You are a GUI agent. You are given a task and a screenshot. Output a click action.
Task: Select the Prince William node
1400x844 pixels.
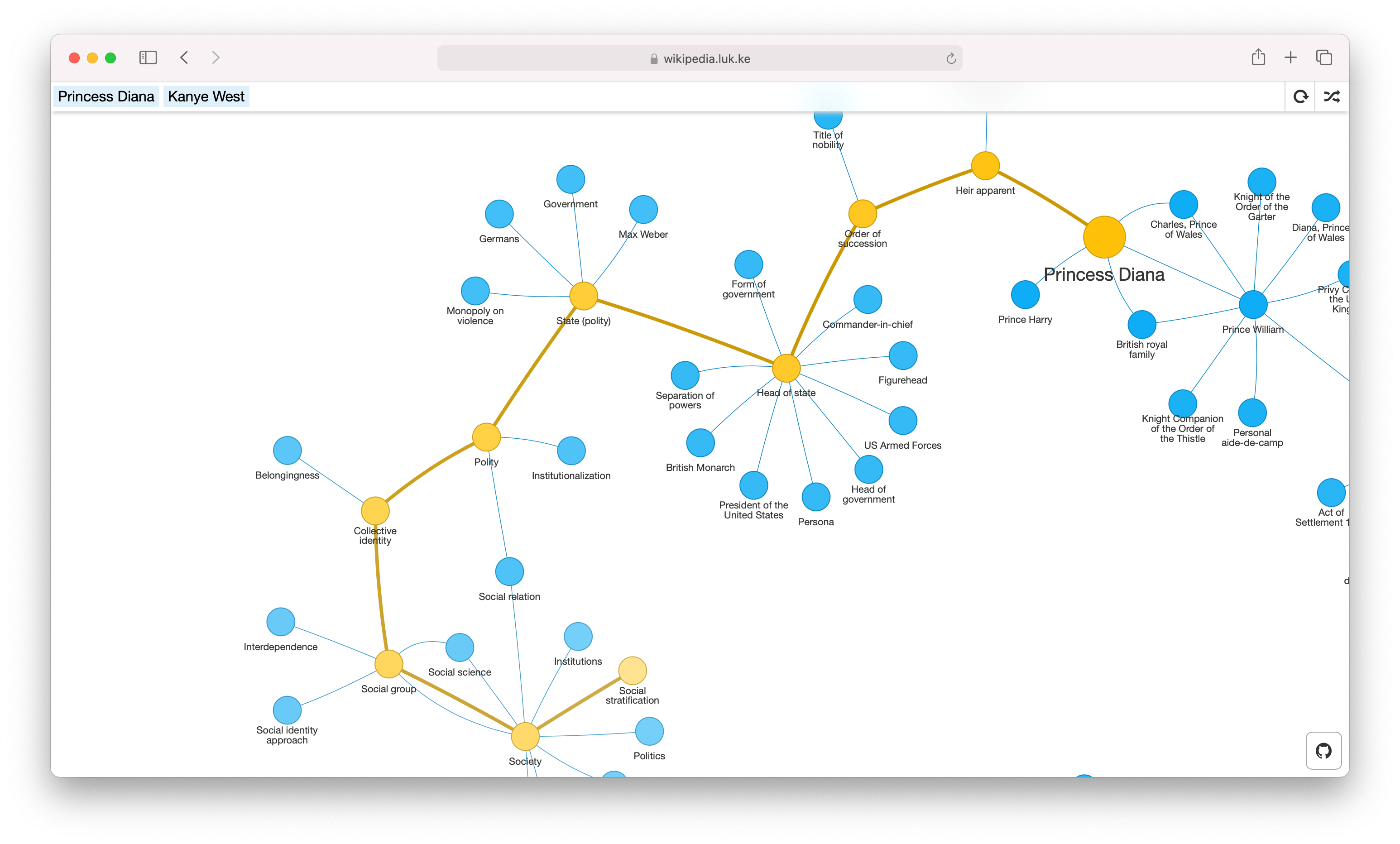(x=1253, y=305)
